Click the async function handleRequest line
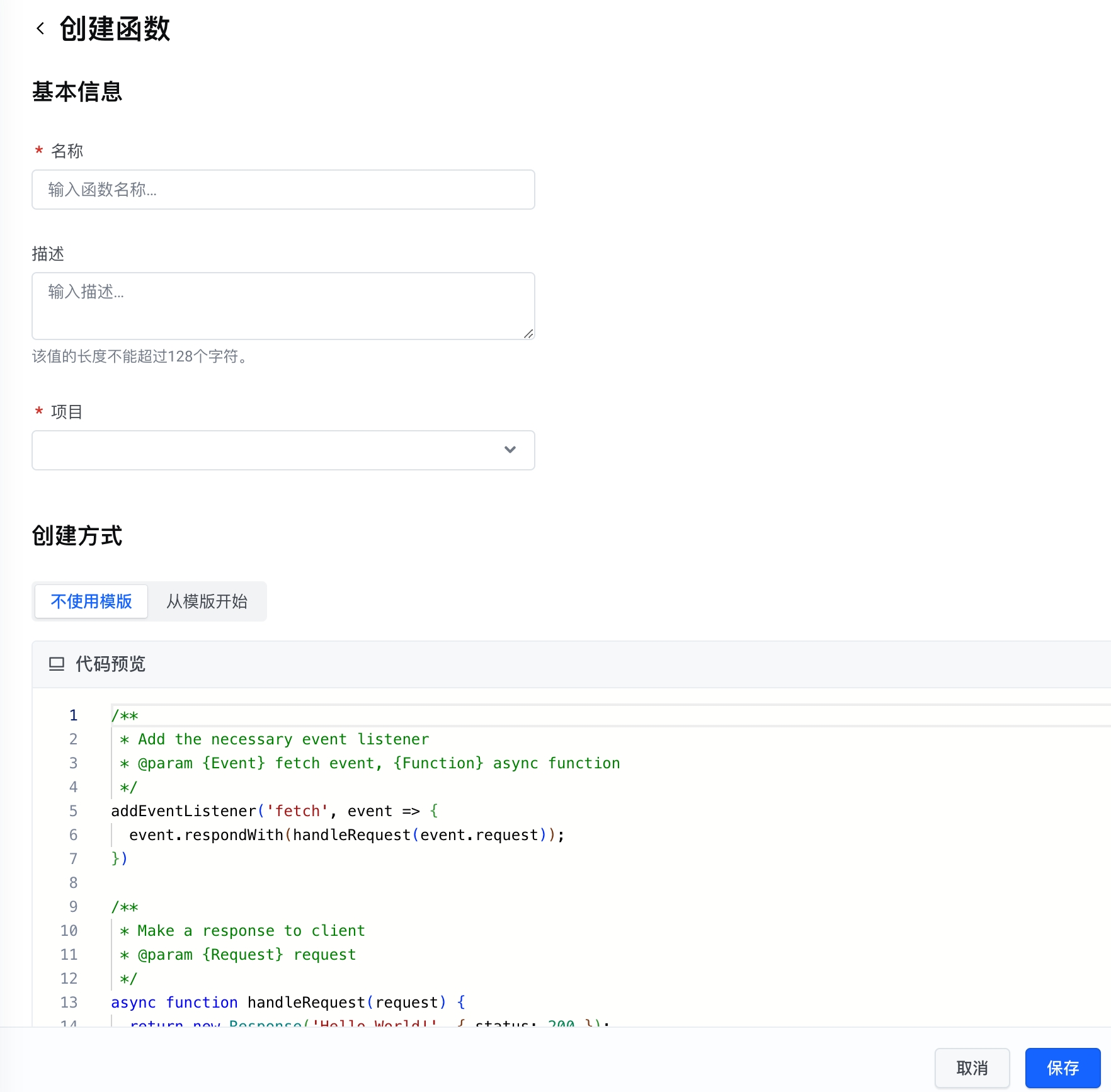1111x1092 pixels. 288,1003
